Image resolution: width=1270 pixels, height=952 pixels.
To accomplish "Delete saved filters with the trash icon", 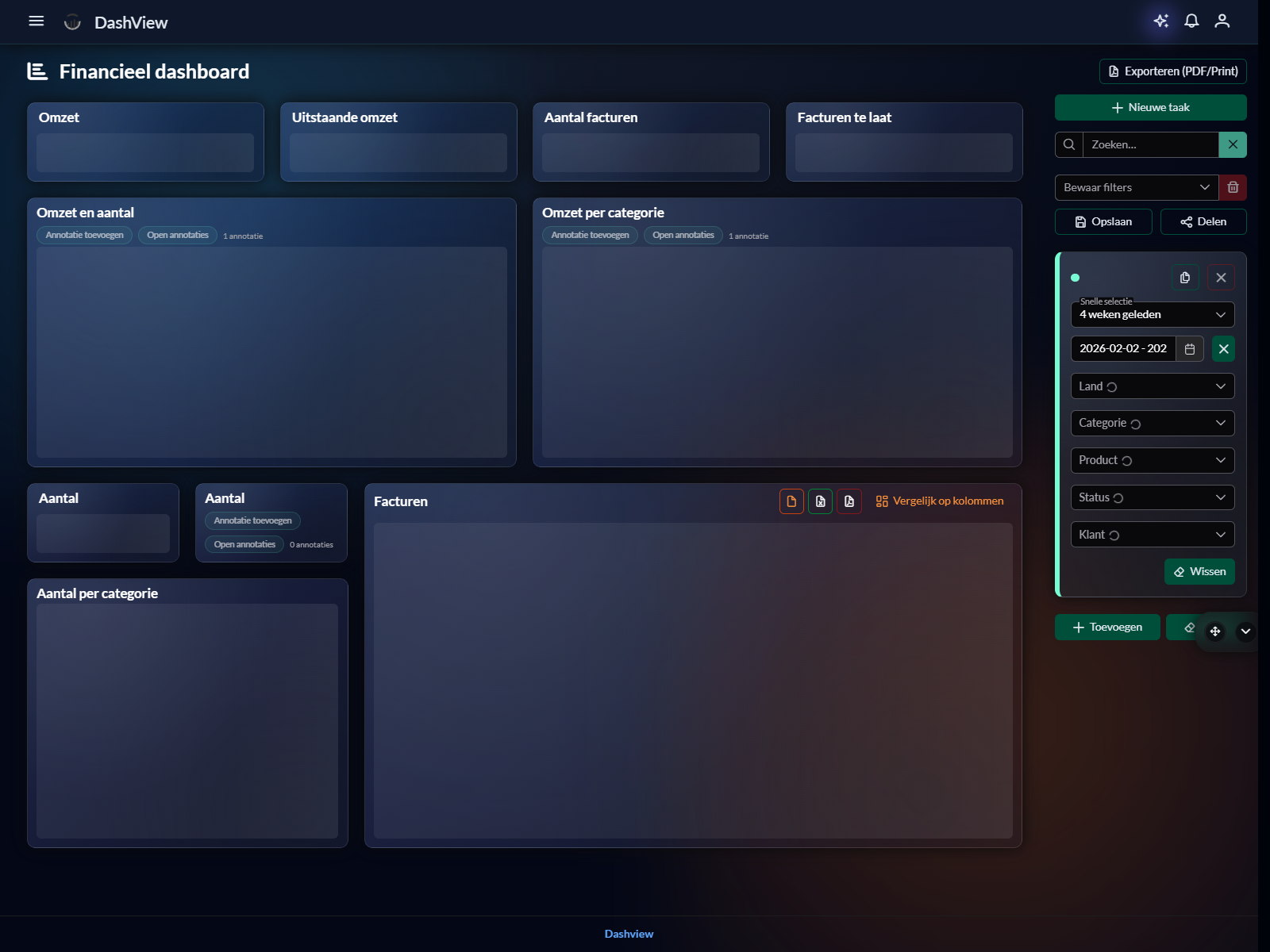I will point(1233,187).
